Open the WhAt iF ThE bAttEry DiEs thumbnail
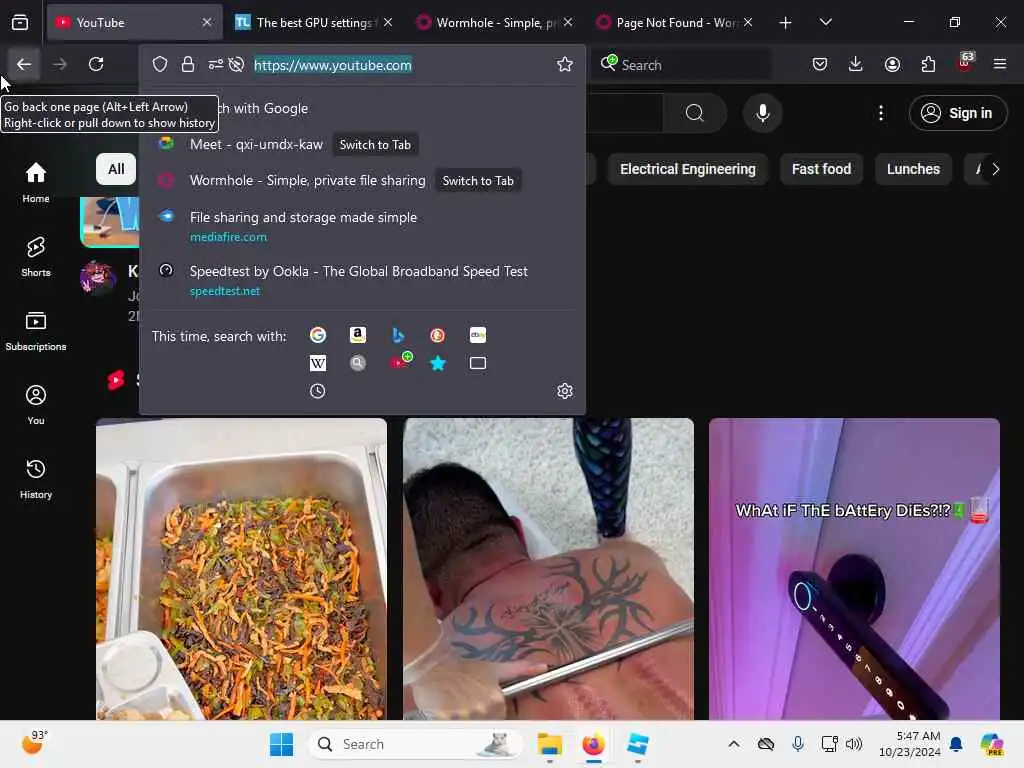This screenshot has height=768, width=1024. (854, 569)
